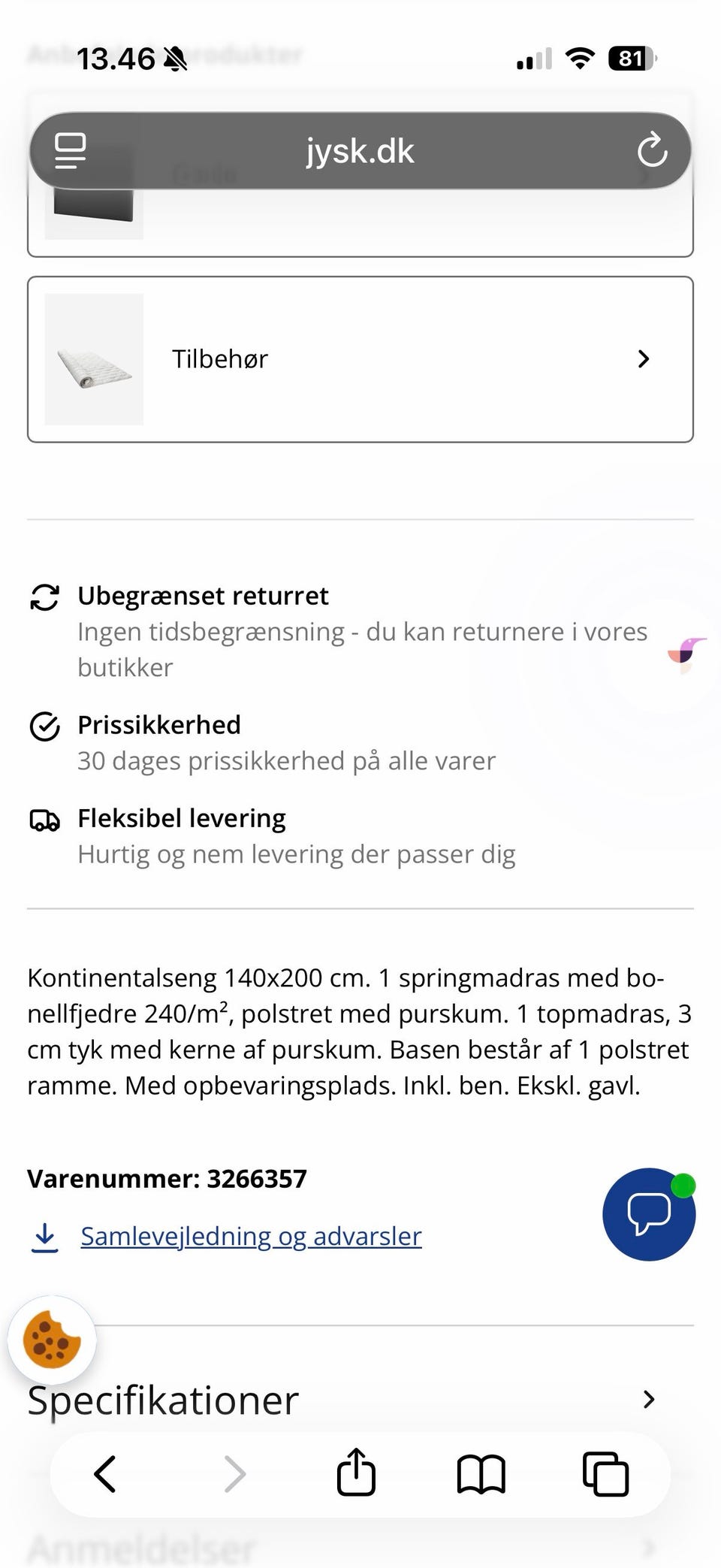Tap the Safari back arrow
This screenshot has width=721, height=1568.
(x=105, y=1473)
